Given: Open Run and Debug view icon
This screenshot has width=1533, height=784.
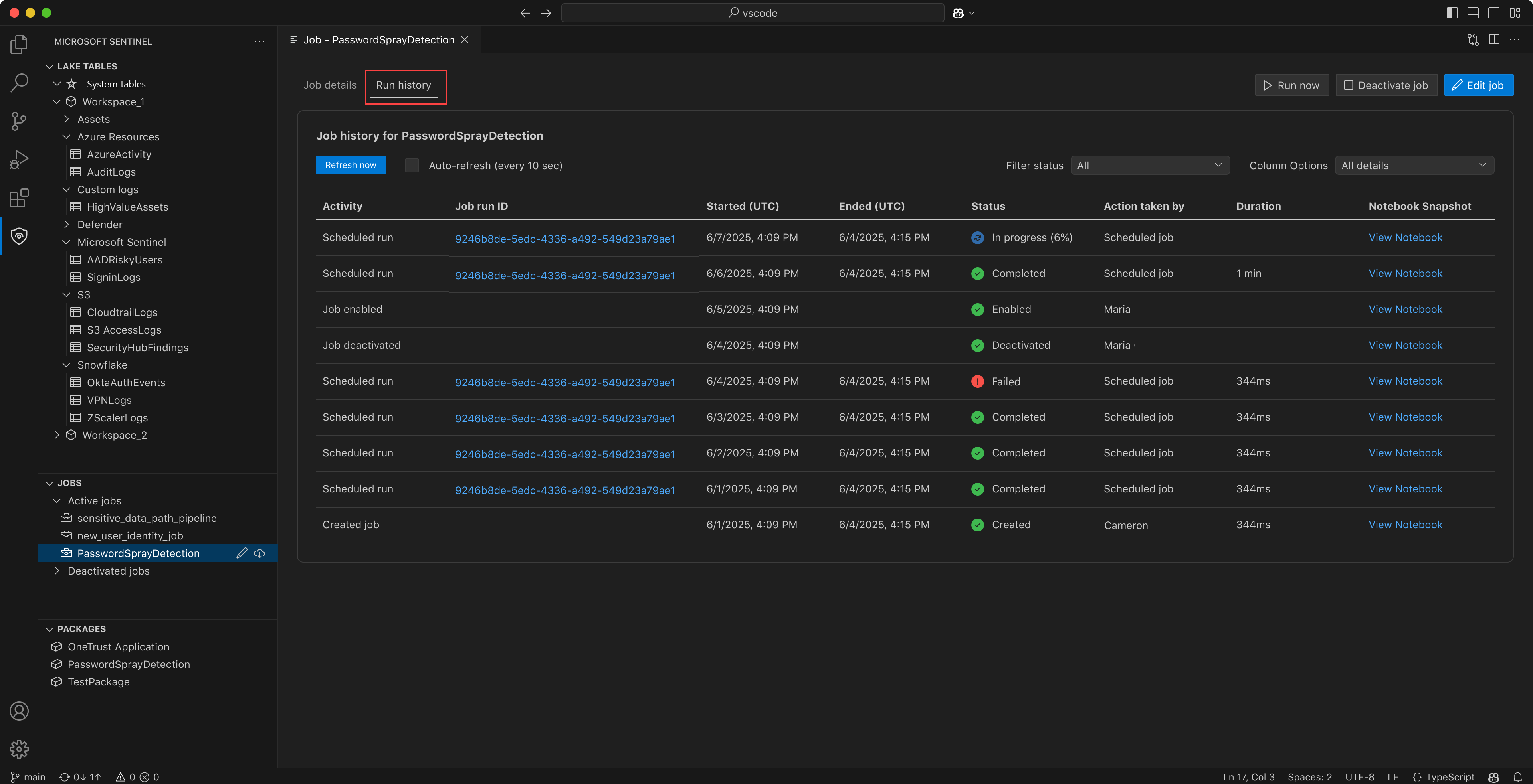Looking at the screenshot, I should pyautogui.click(x=19, y=160).
